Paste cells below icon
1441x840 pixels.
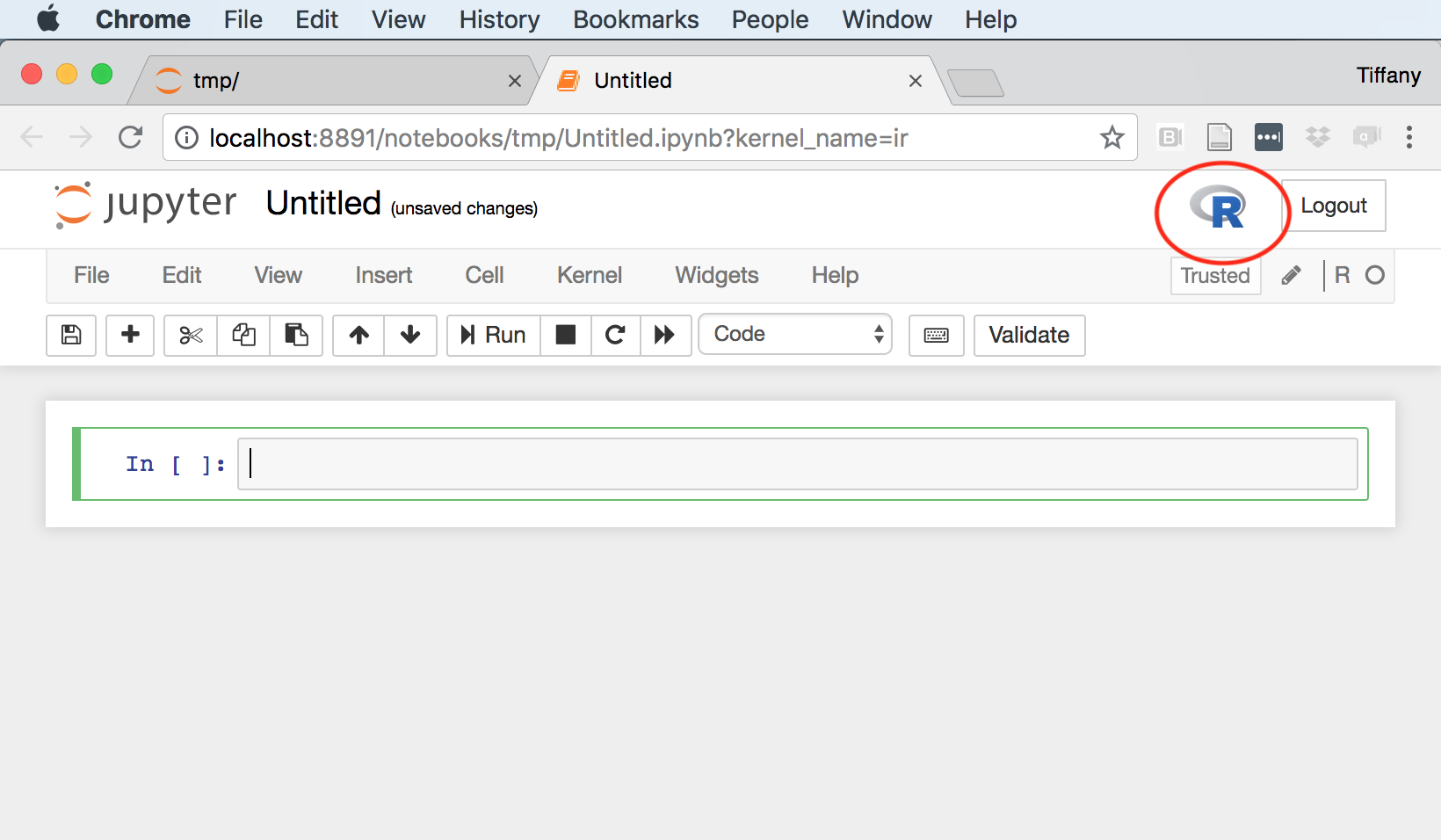coord(296,335)
